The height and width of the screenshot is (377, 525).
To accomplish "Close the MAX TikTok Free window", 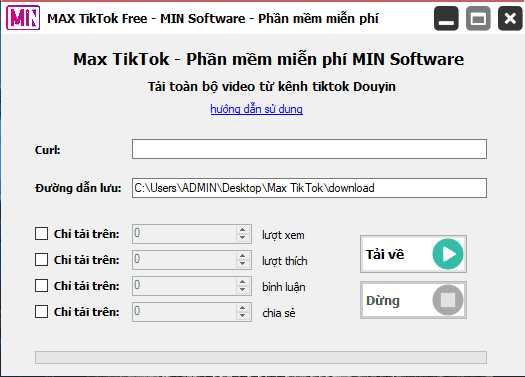I will point(510,18).
